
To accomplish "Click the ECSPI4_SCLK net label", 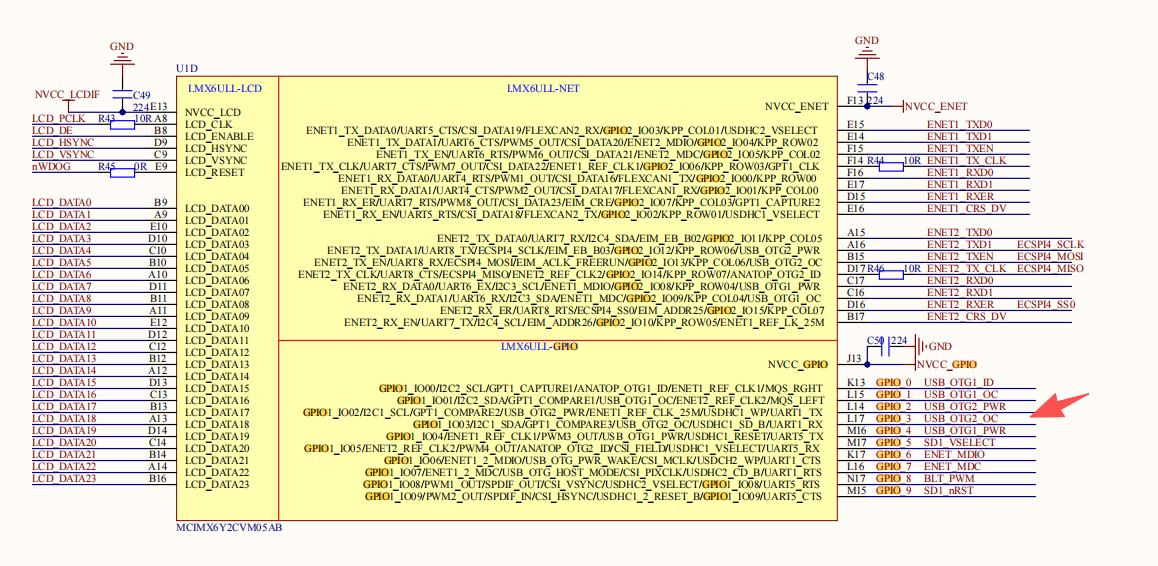I will coord(1050,245).
